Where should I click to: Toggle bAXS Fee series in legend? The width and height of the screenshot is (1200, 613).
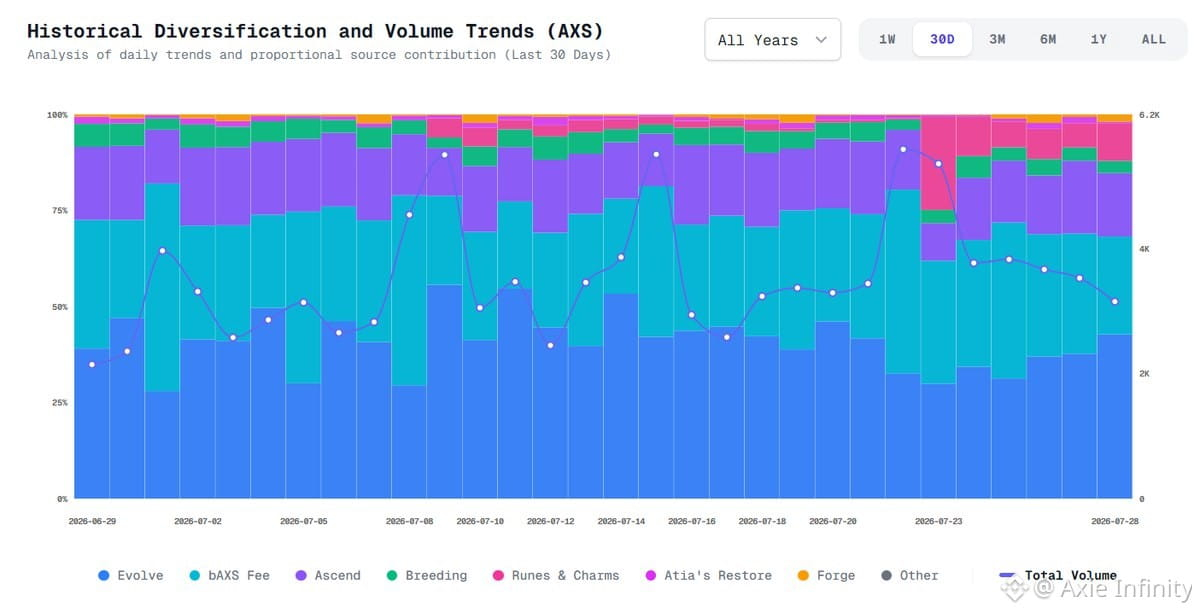[230, 575]
